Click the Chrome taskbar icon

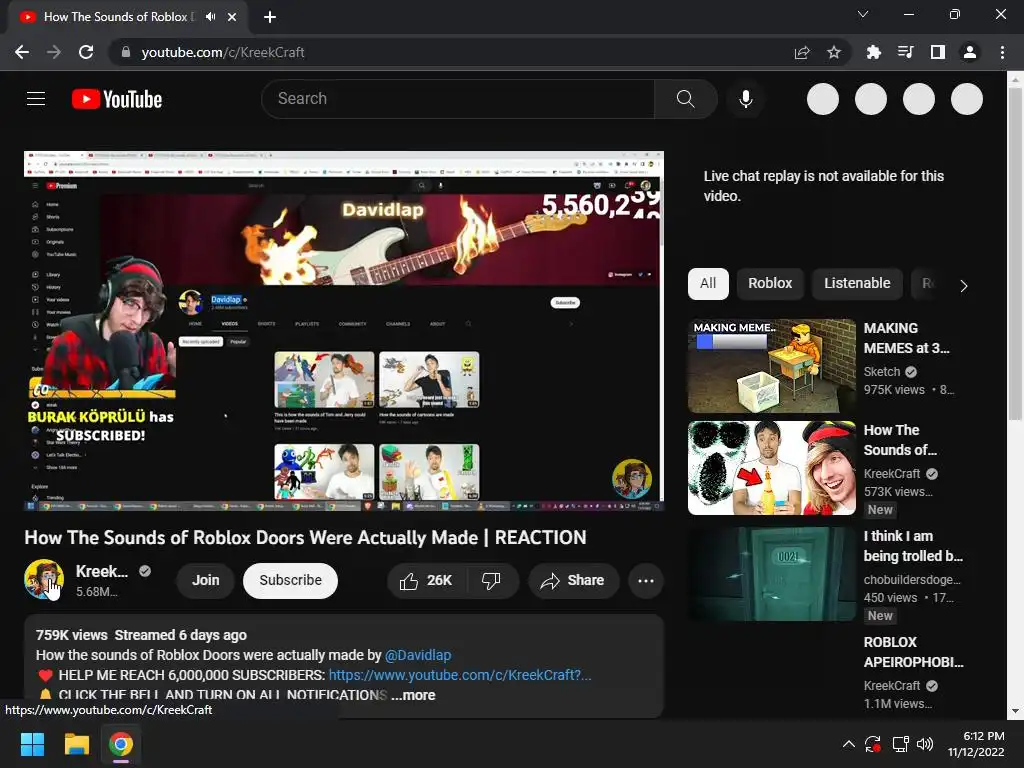tap(121, 744)
